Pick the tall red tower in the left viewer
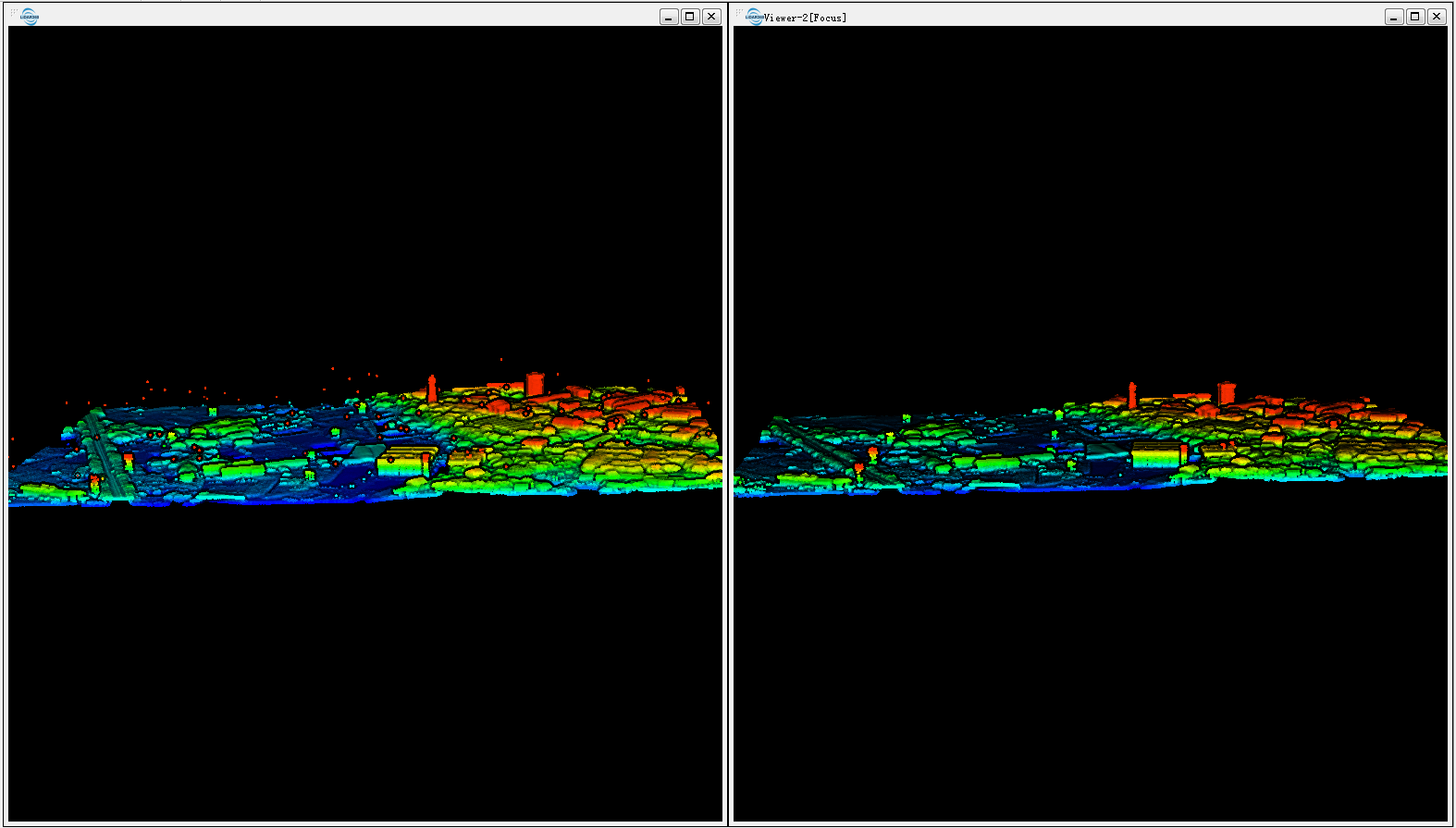 432,389
